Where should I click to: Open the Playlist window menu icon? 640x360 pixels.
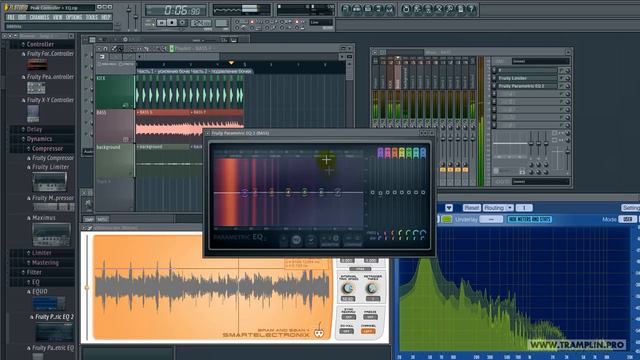click(100, 49)
